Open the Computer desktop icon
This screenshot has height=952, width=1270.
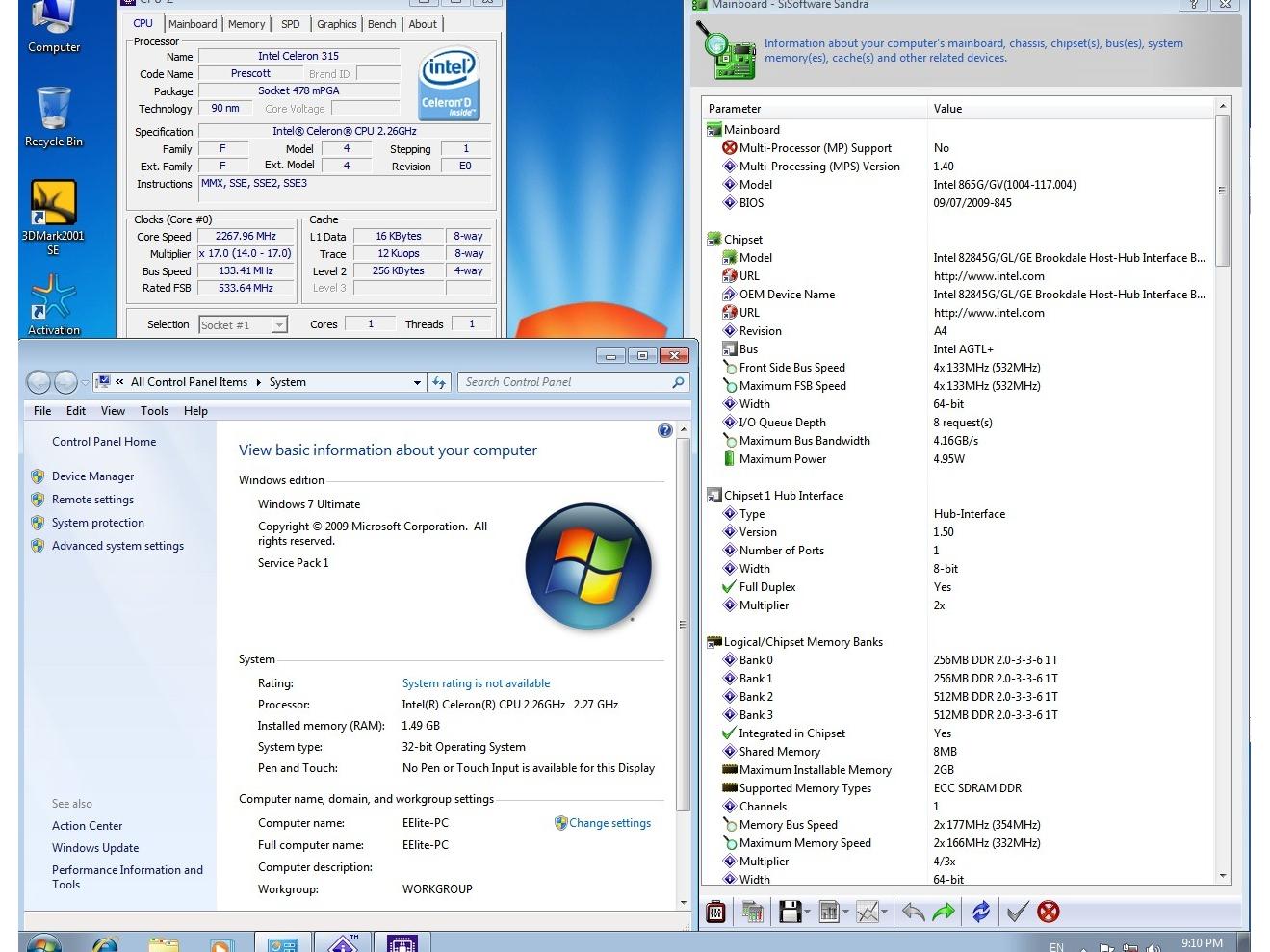click(54, 28)
